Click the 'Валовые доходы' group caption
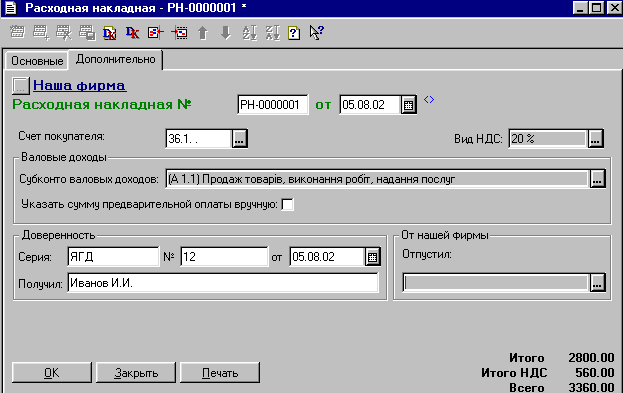 click(x=64, y=157)
